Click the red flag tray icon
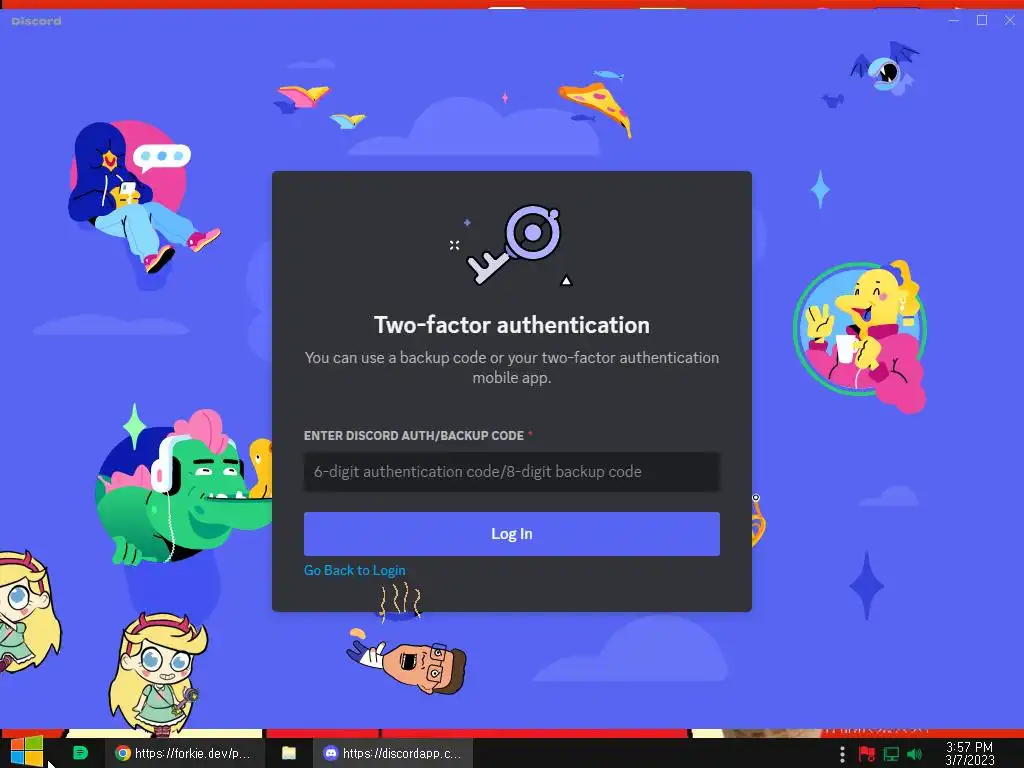This screenshot has height=768, width=1024. 867,754
